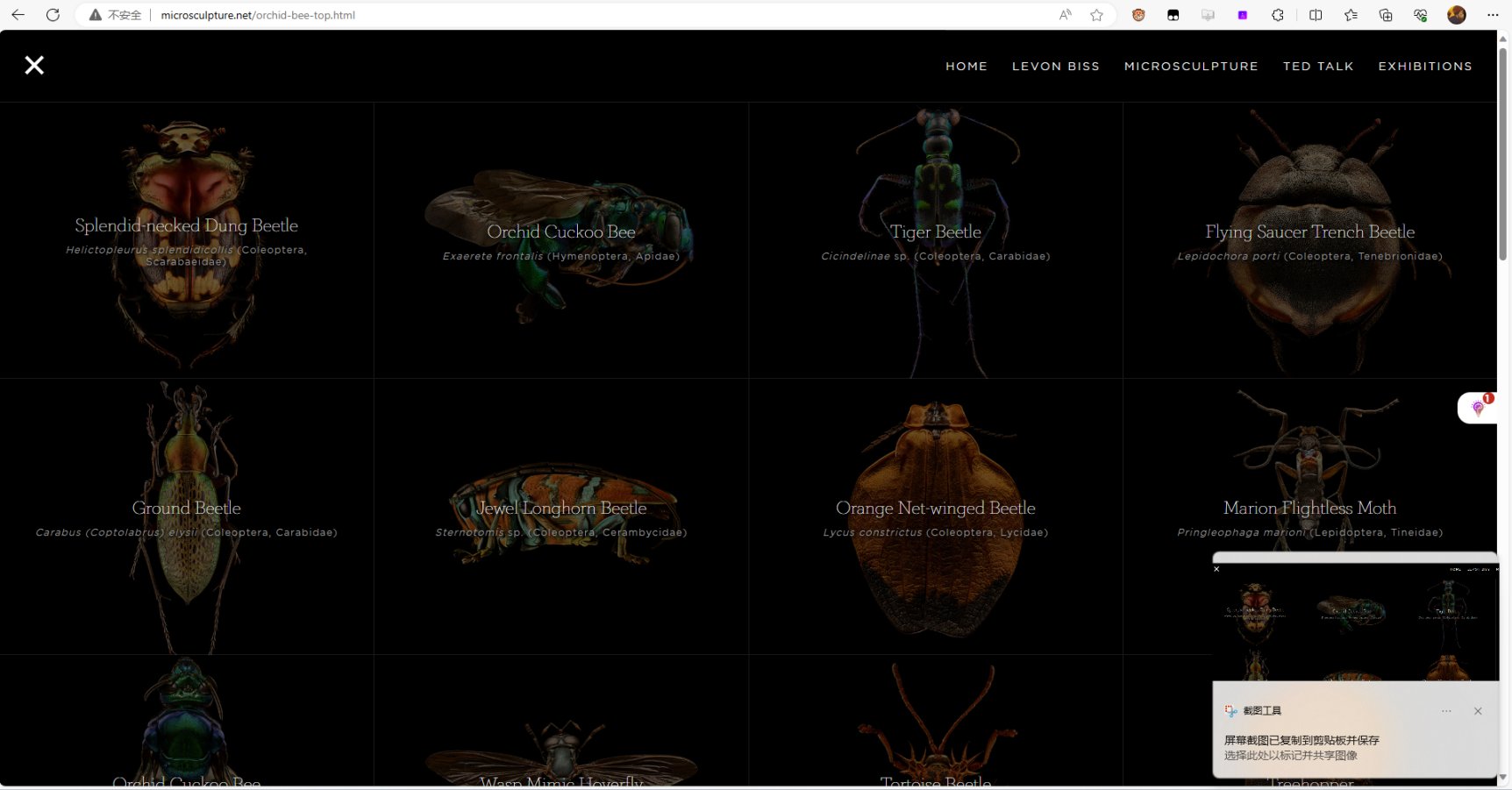Image resolution: width=1512 pixels, height=790 pixels.
Task: Open the MICROSCULPTURE menu item
Action: click(x=1191, y=66)
